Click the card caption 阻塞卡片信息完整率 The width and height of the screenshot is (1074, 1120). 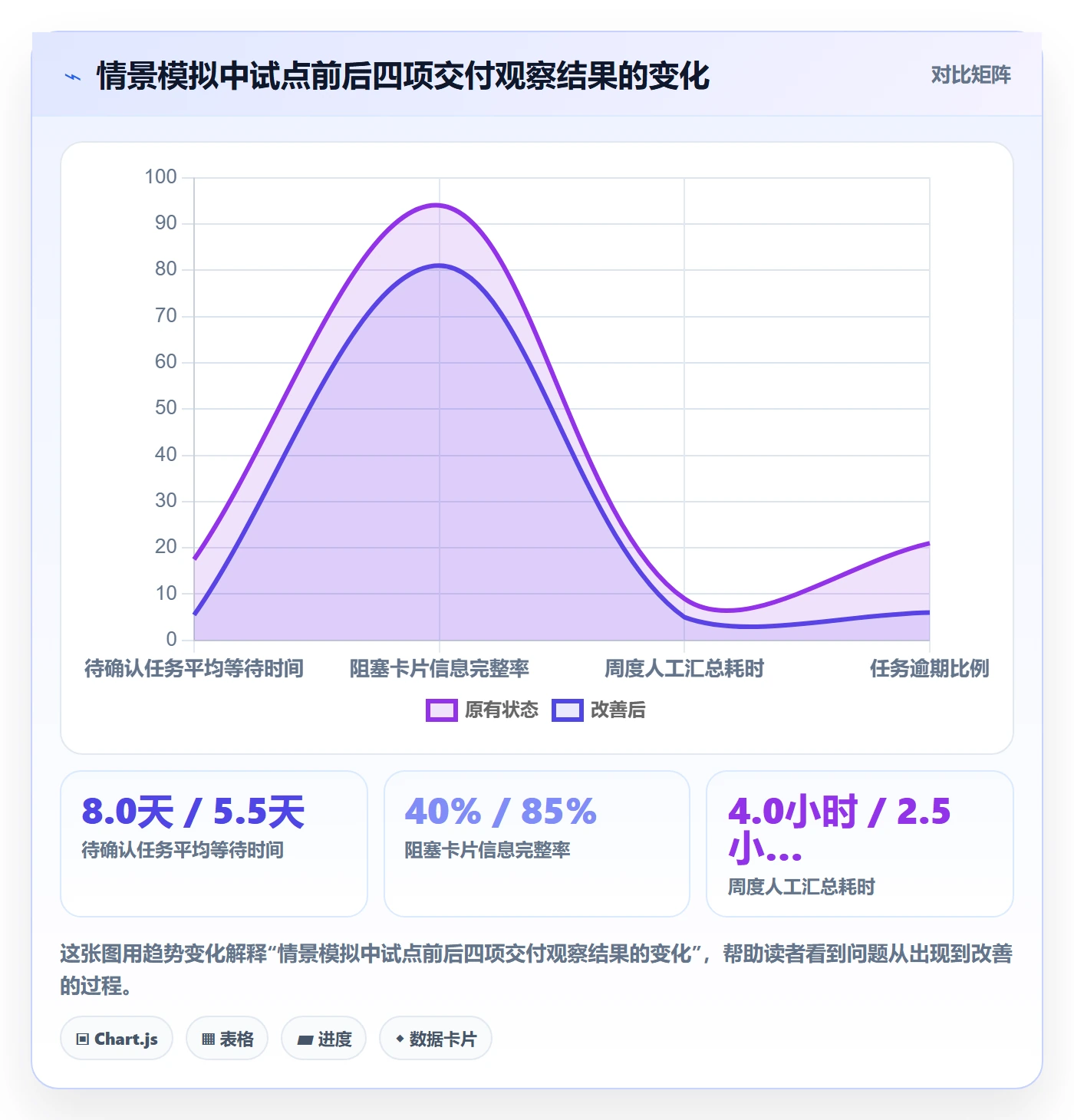488,850
